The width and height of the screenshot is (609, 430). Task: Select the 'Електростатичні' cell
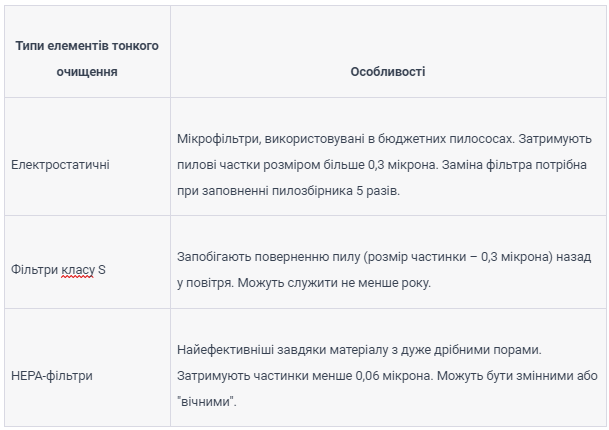pos(60,165)
